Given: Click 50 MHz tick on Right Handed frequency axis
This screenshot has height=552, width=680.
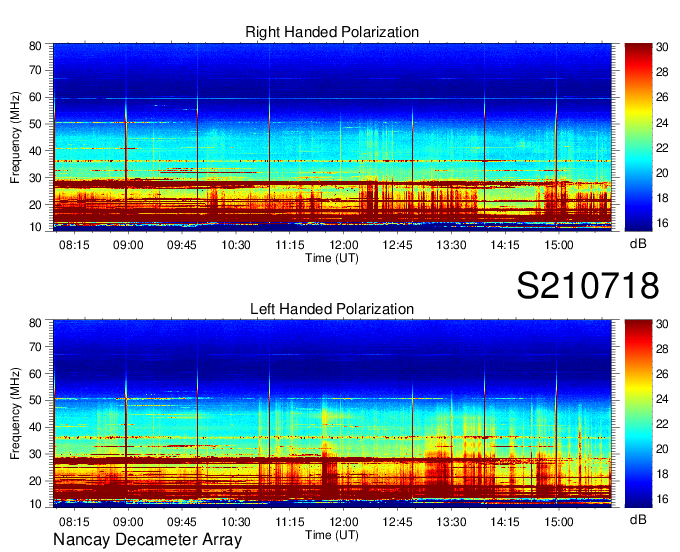Looking at the screenshot, I should coord(35,124).
